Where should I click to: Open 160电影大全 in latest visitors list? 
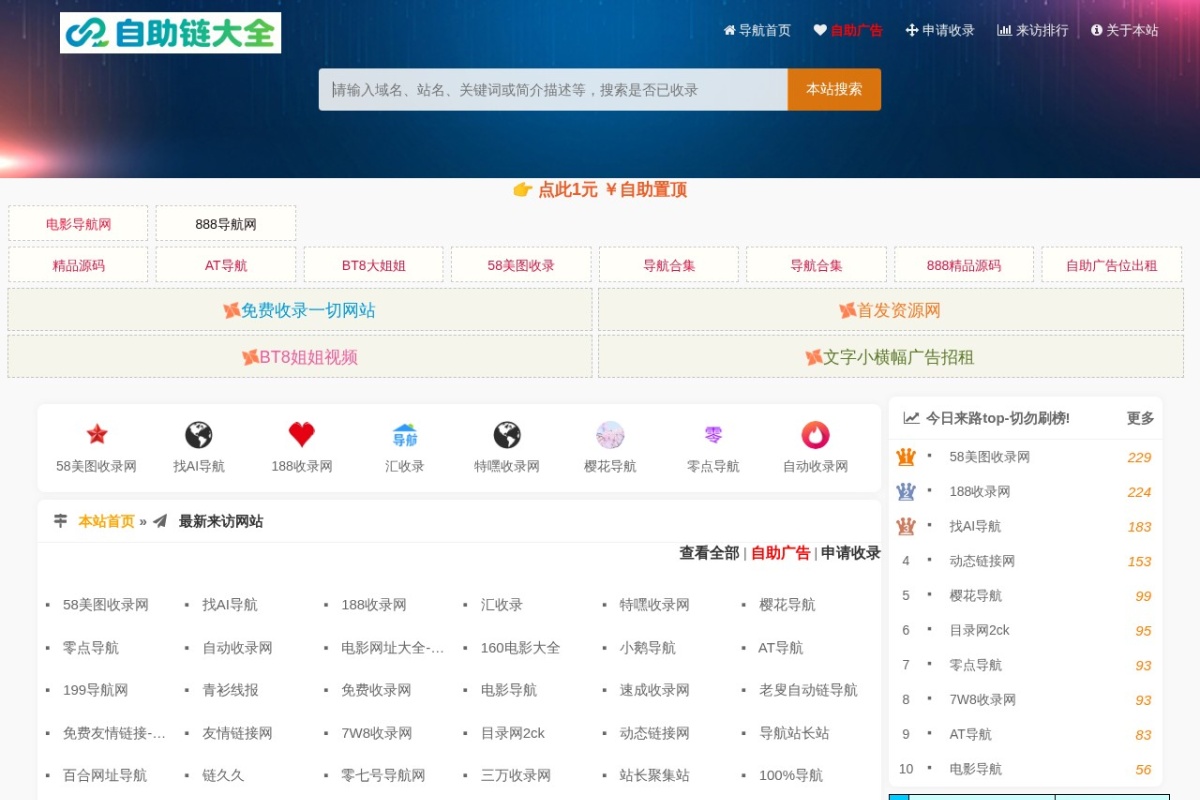tap(520, 648)
